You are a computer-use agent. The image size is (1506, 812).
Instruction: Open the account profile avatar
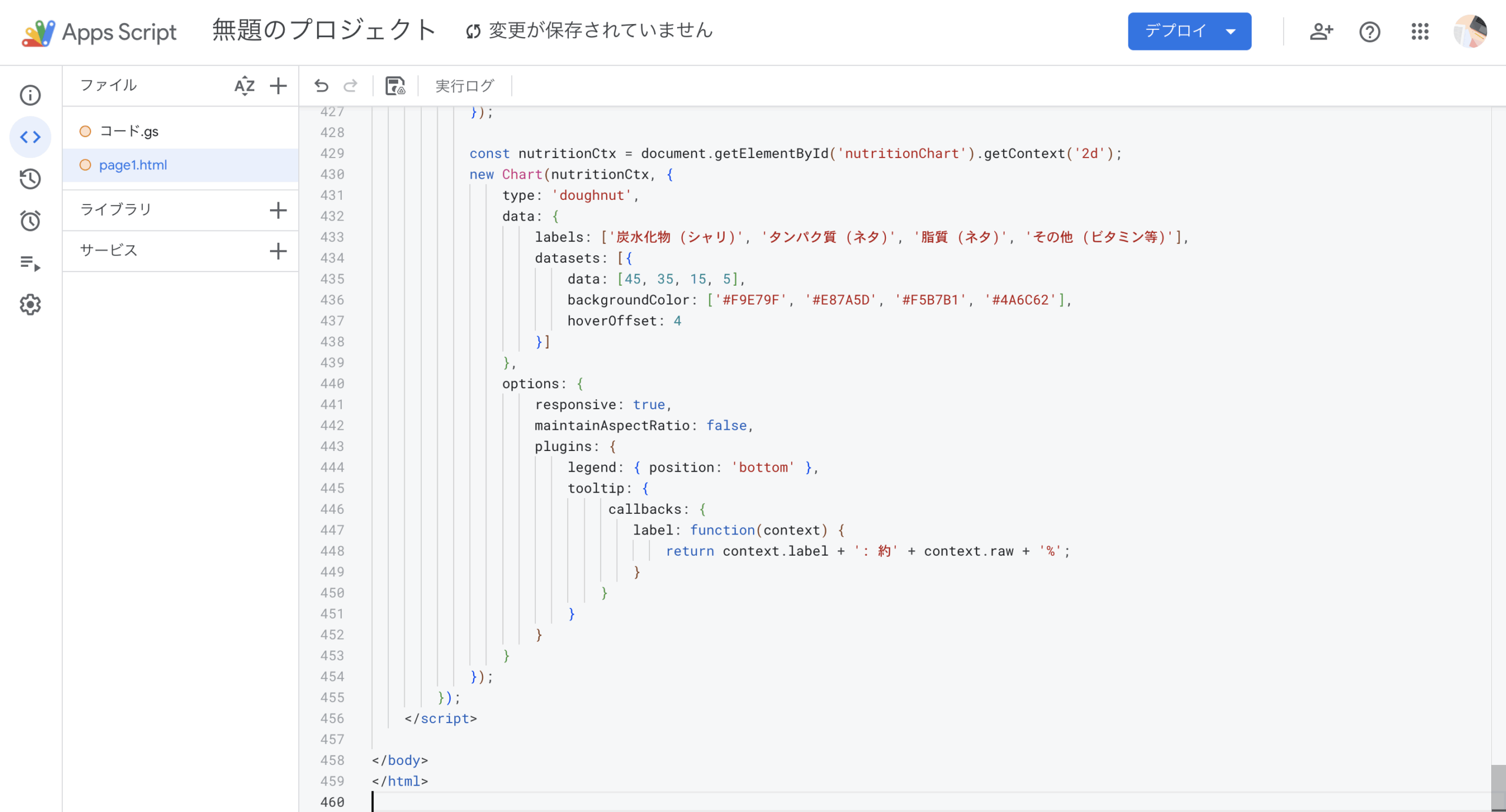point(1470,32)
